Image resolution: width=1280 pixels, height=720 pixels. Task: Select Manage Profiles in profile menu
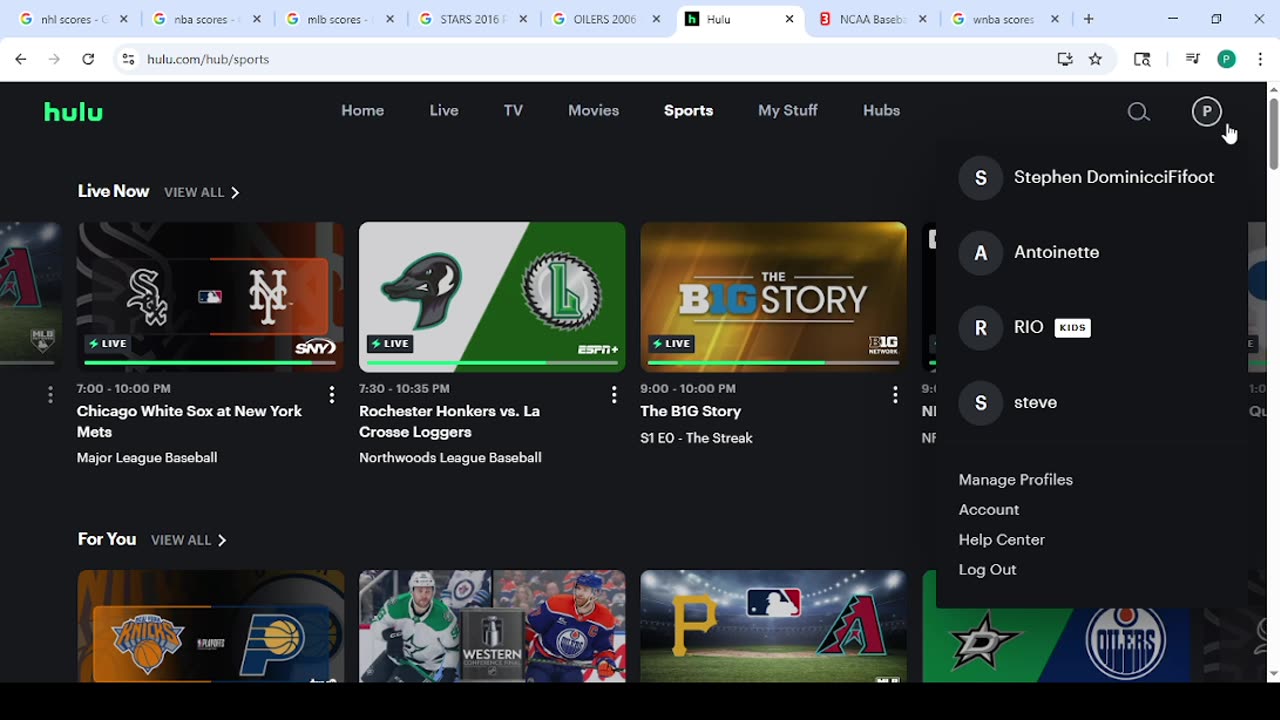1015,480
